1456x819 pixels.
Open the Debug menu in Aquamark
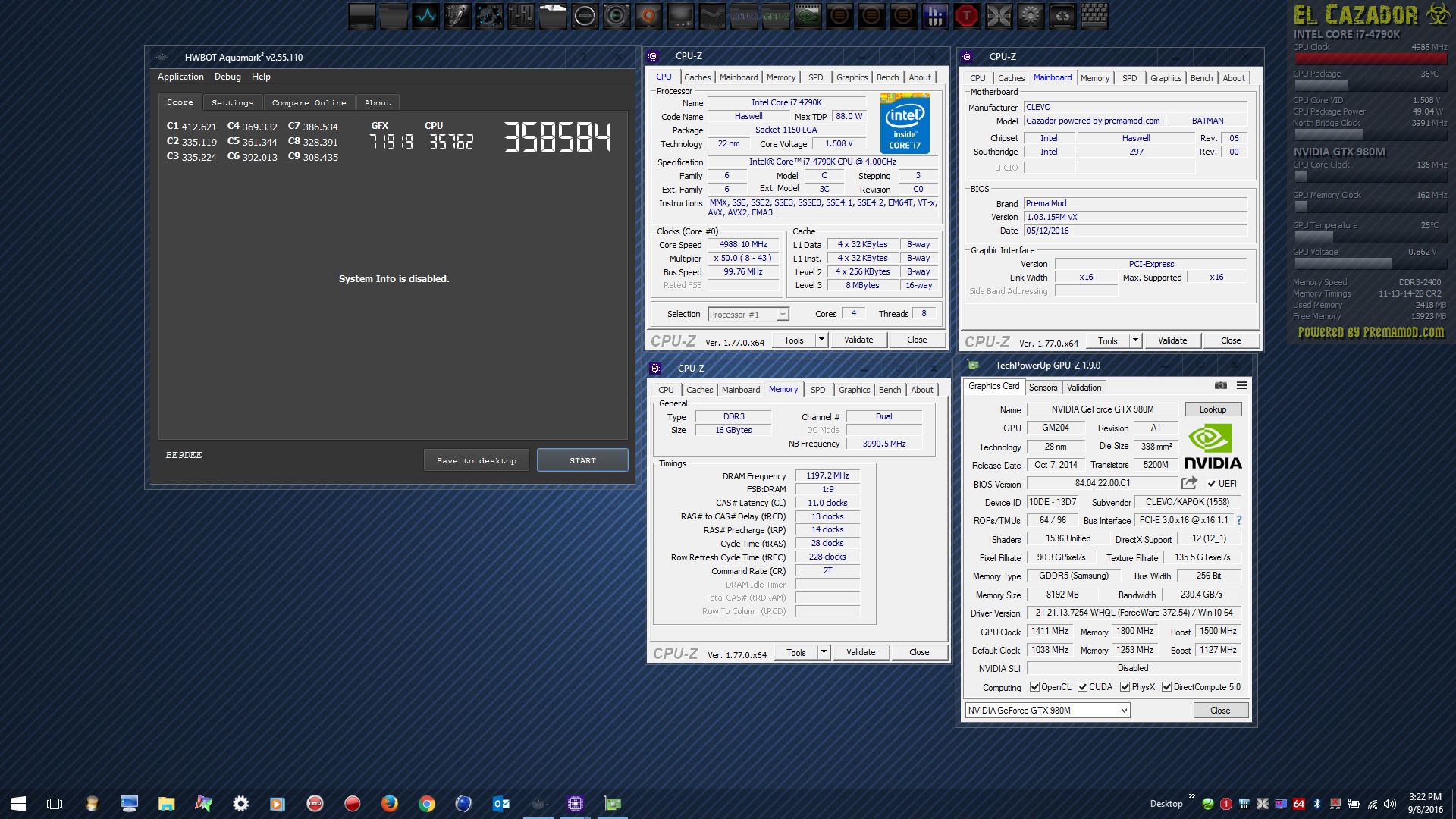(227, 77)
